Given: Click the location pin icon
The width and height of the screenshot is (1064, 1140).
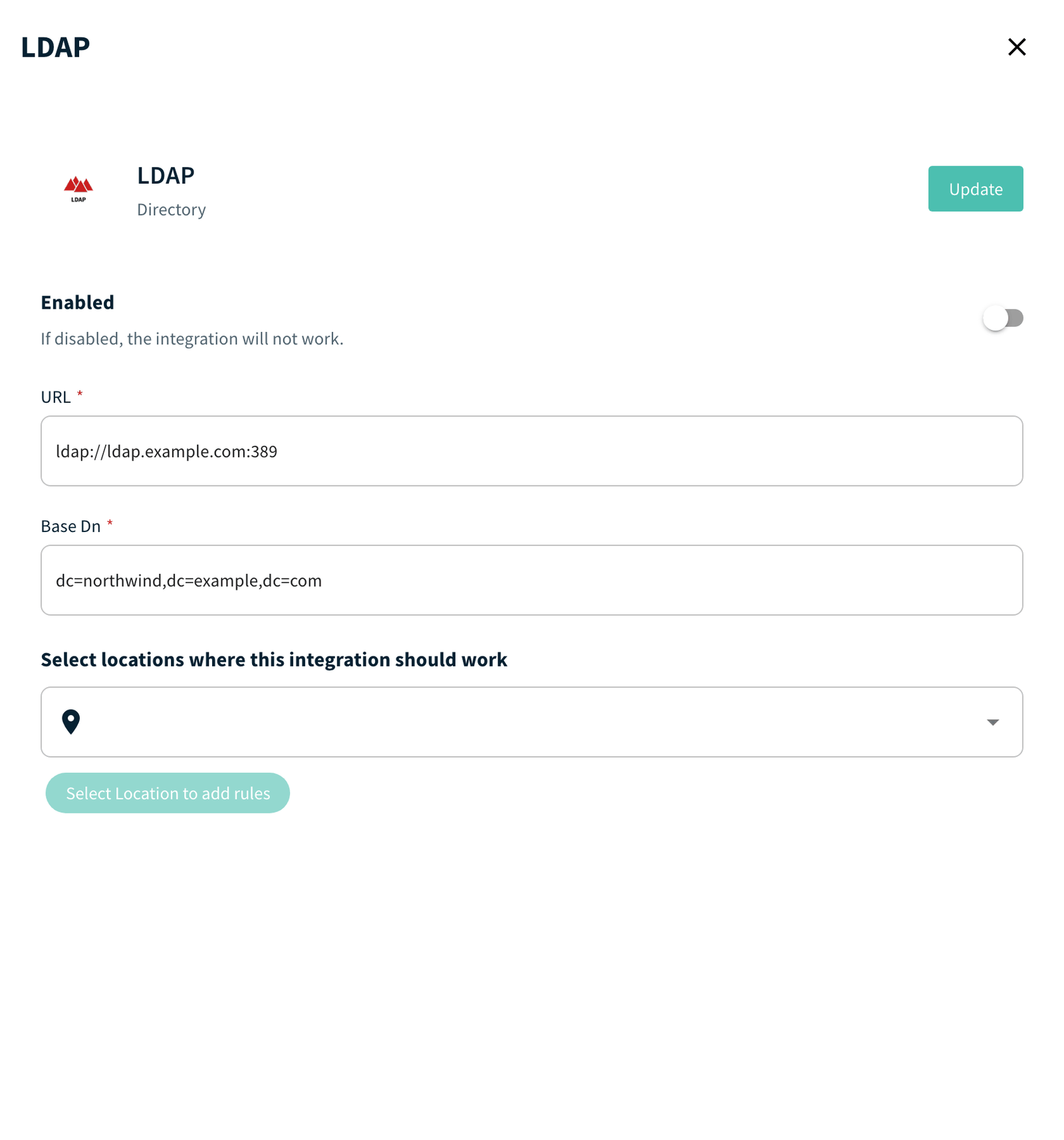Looking at the screenshot, I should (x=70, y=722).
